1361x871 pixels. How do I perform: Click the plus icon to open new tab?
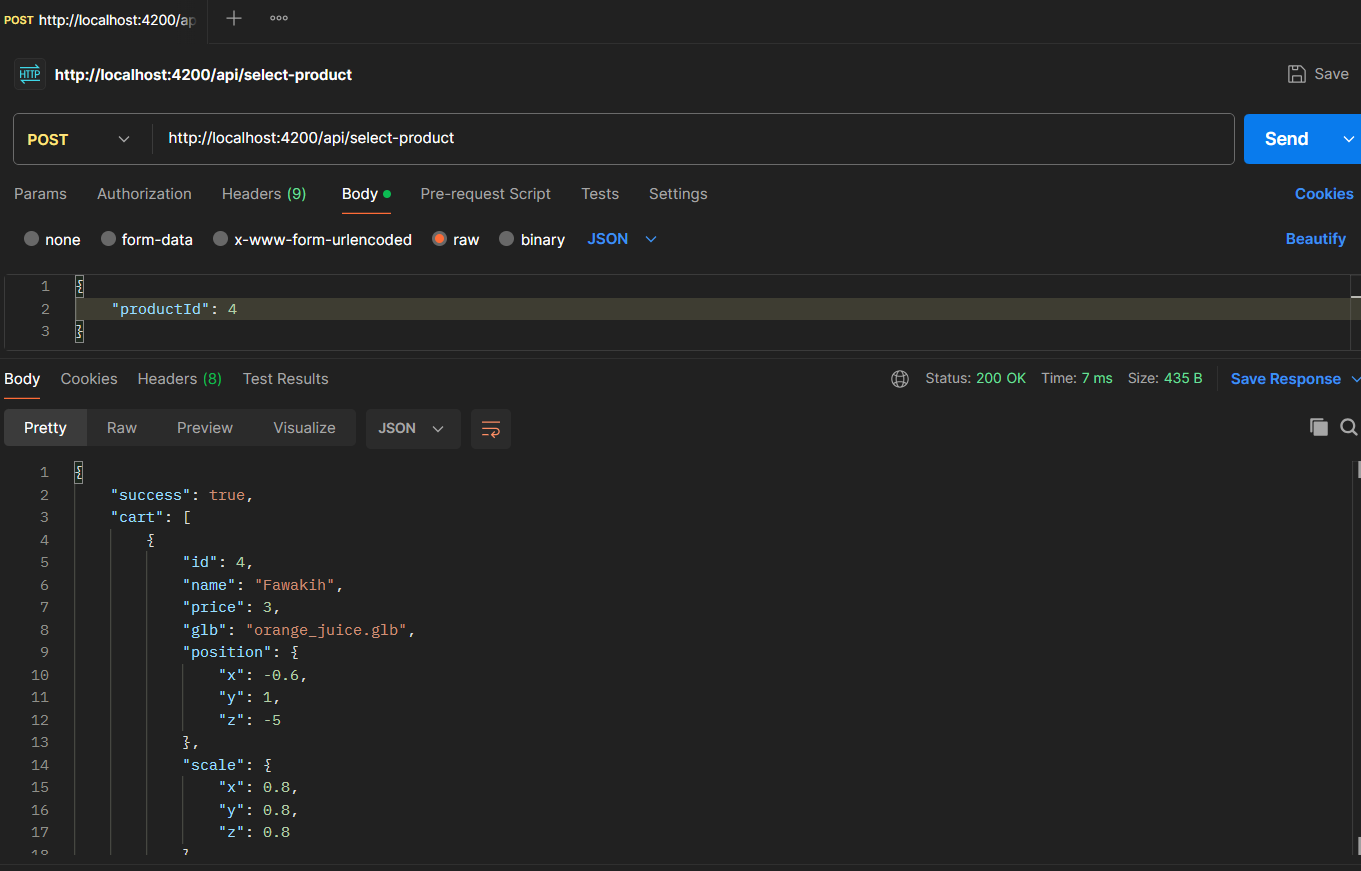234,19
